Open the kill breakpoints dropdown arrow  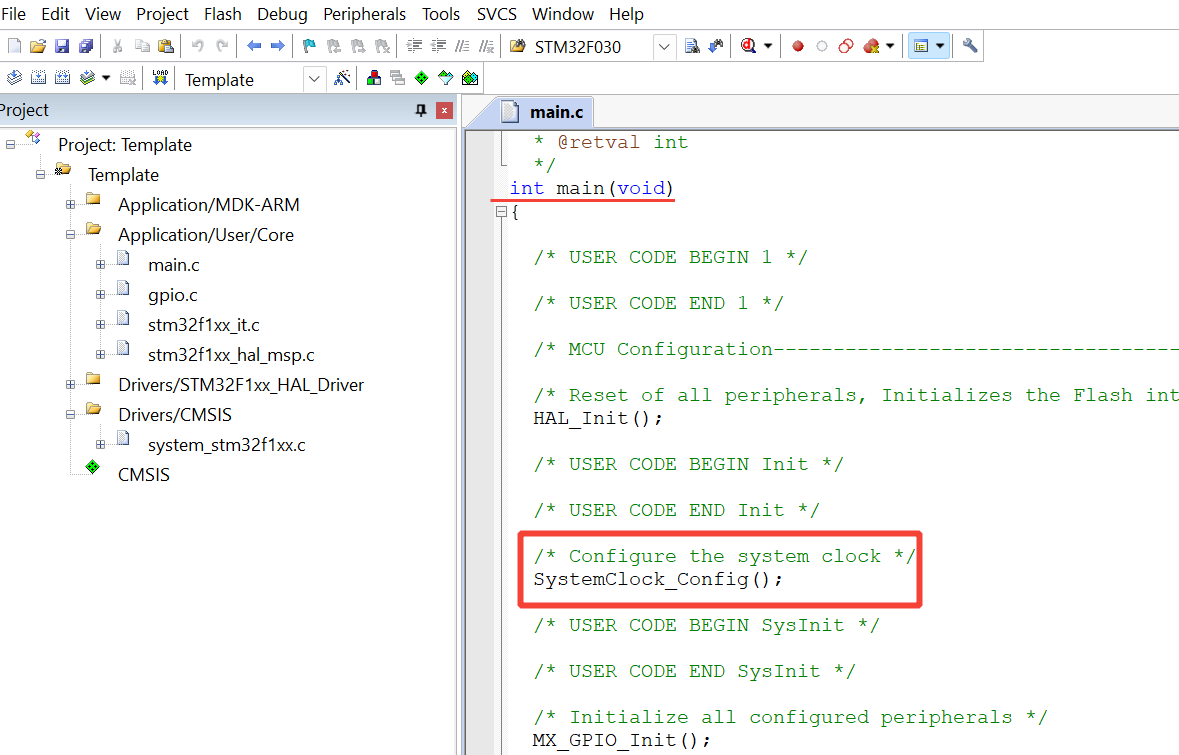click(x=890, y=46)
